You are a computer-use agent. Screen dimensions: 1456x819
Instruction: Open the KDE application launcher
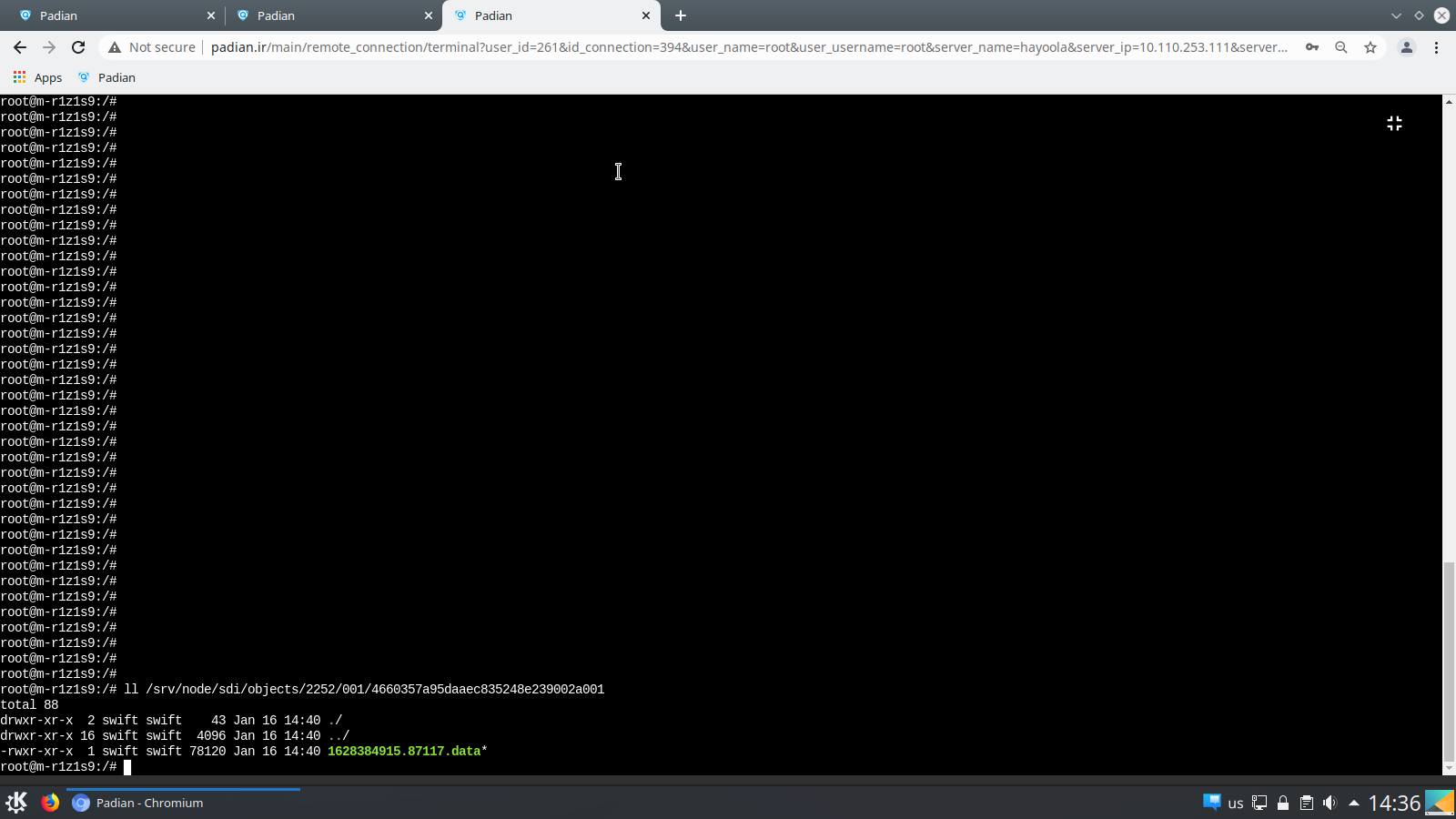[16, 803]
